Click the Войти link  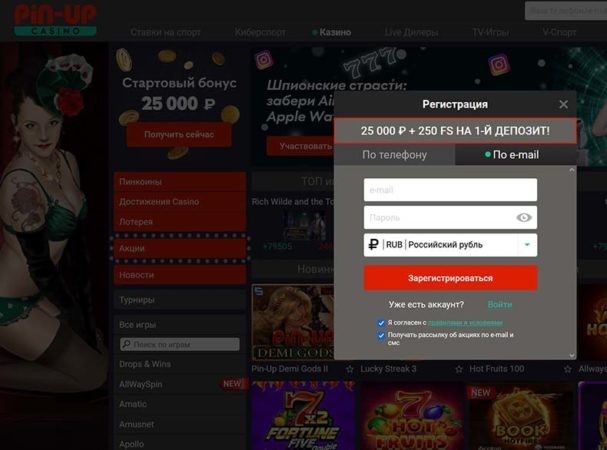(499, 305)
